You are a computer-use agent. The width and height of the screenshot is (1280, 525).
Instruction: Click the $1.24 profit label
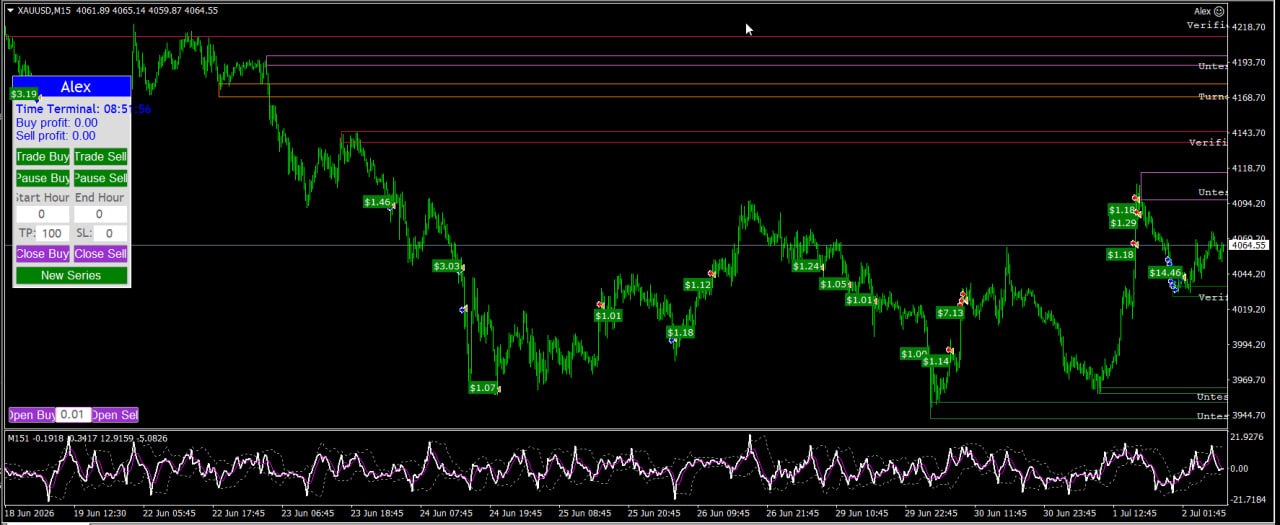806,266
